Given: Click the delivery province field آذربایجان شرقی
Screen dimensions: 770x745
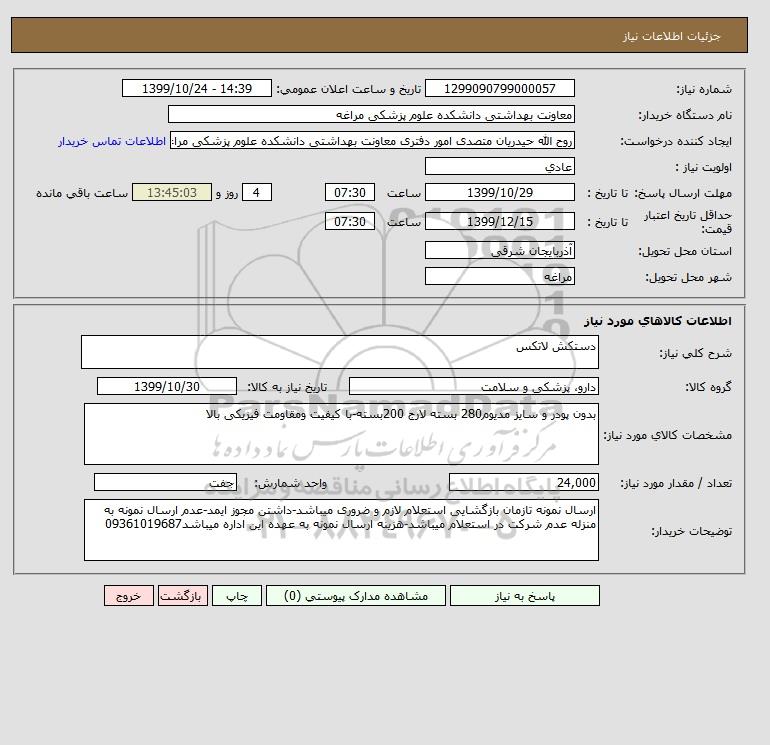Looking at the screenshot, I should point(499,250).
